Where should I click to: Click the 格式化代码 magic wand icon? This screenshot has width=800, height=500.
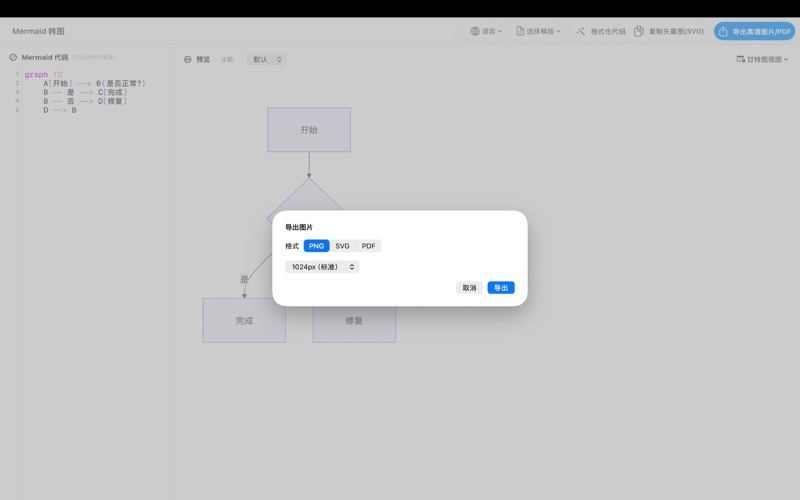coord(581,32)
